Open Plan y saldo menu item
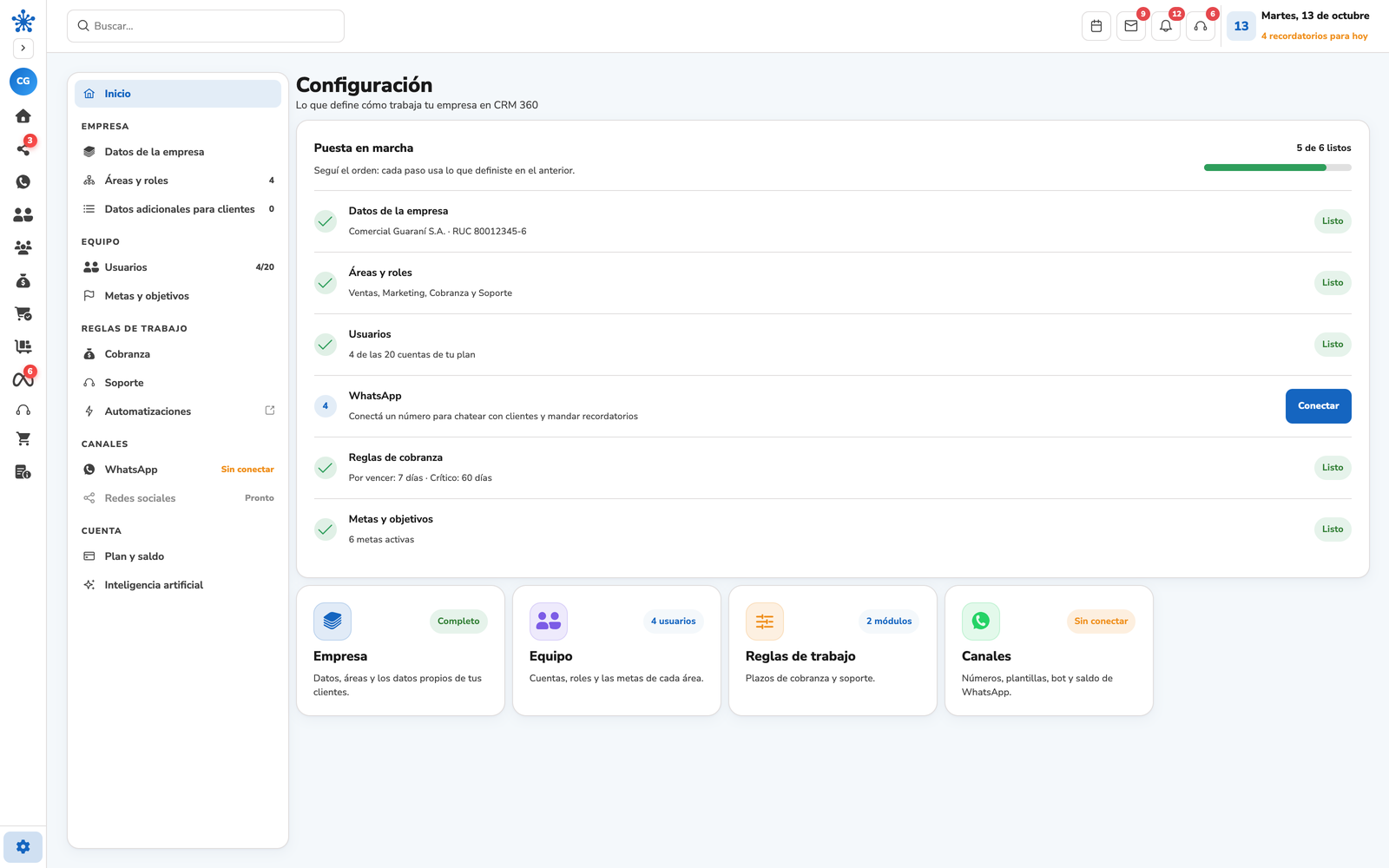The width and height of the screenshot is (1389, 868). pos(178,556)
